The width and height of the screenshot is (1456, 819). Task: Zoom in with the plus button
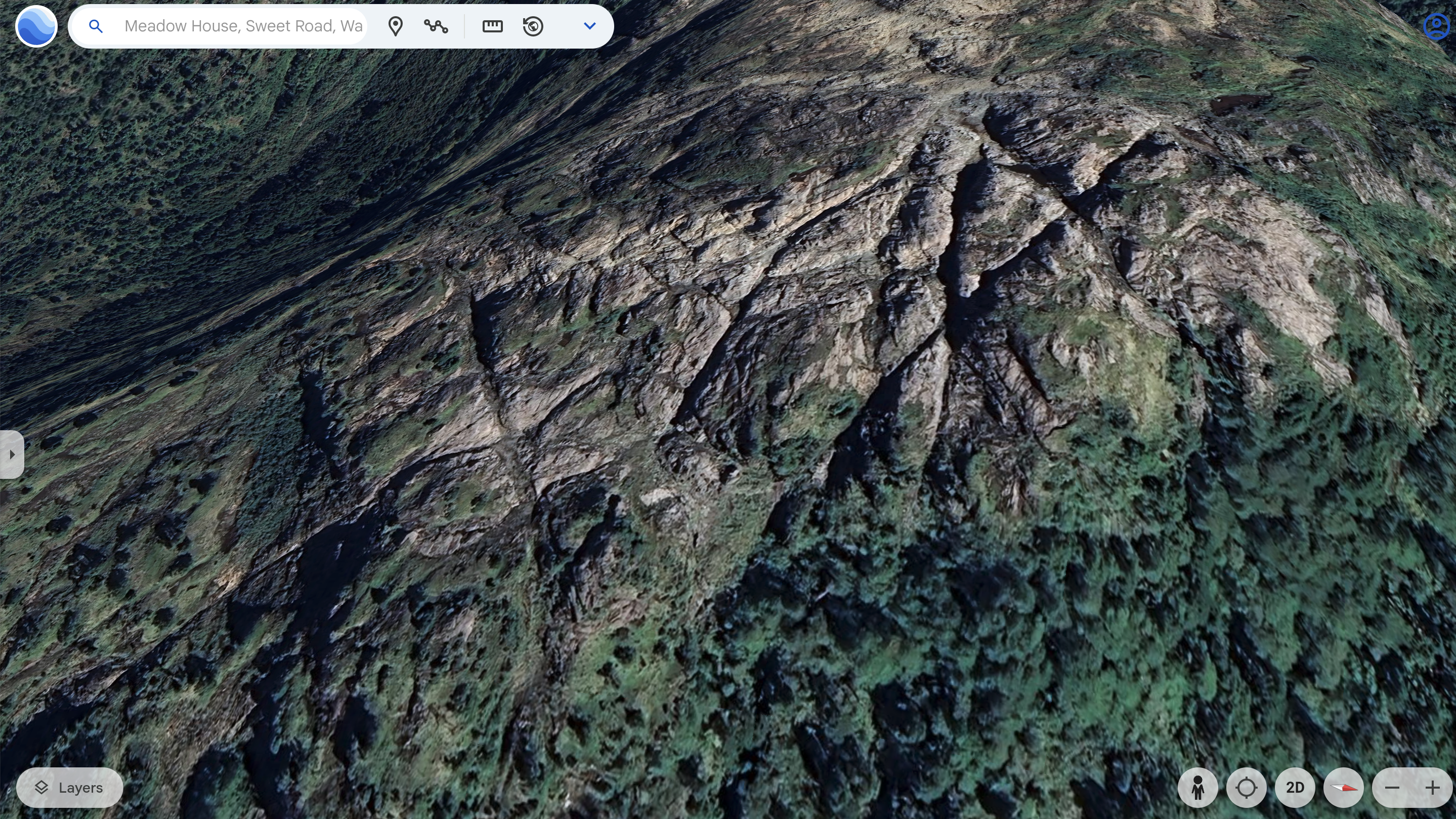click(x=1432, y=787)
